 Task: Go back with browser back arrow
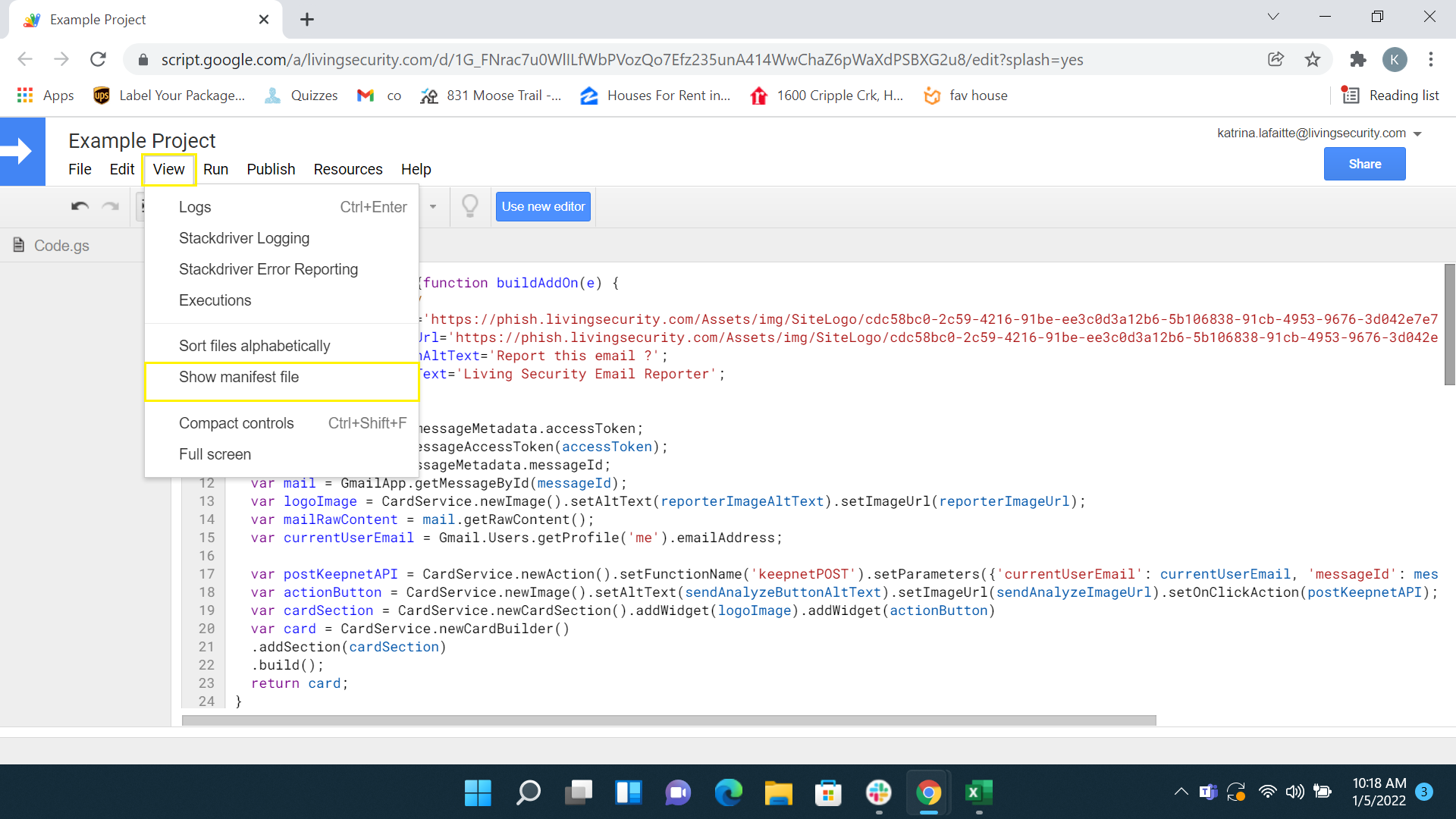pyautogui.click(x=25, y=59)
